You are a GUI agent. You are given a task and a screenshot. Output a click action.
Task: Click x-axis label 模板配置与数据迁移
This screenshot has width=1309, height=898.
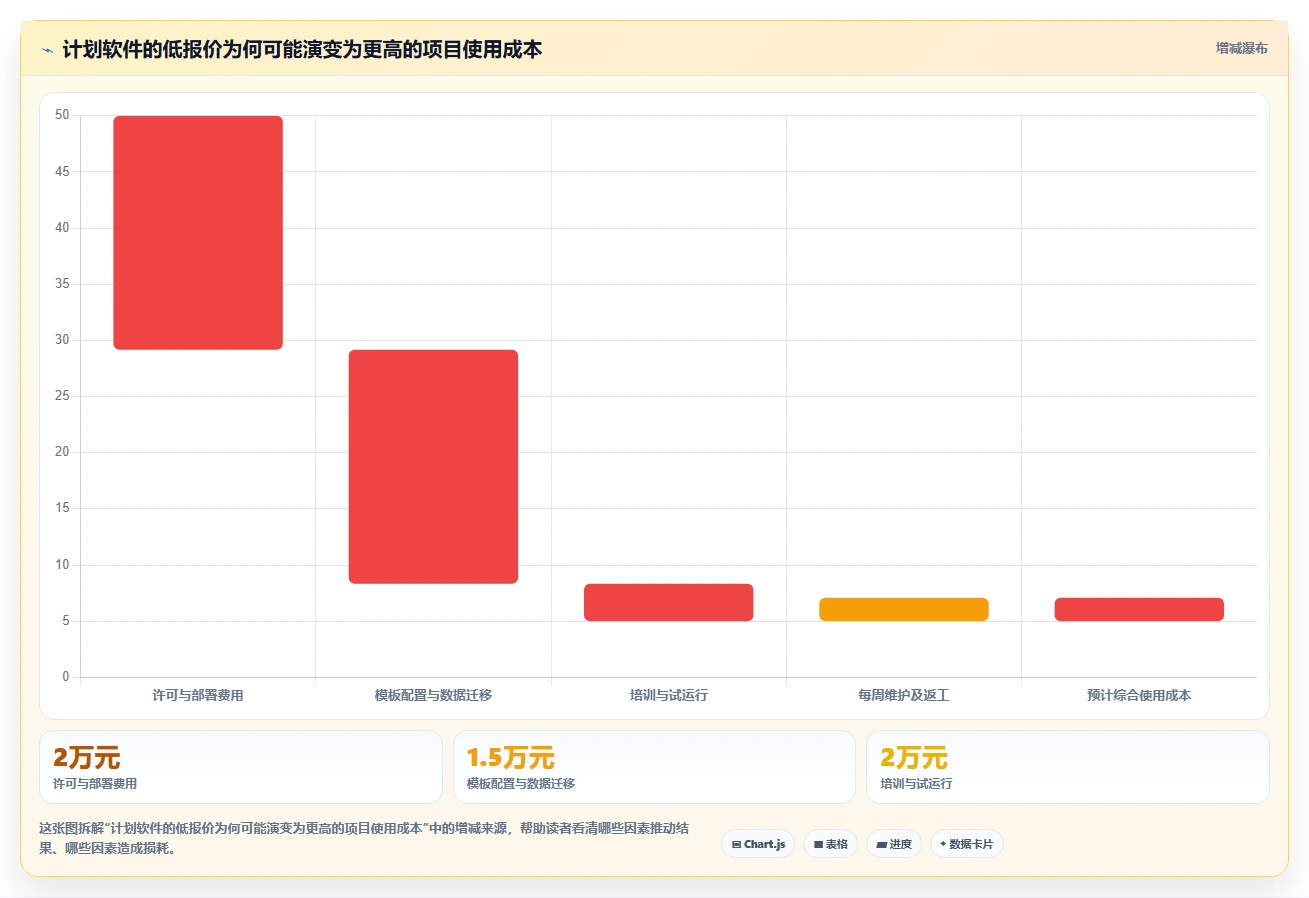tap(433, 695)
